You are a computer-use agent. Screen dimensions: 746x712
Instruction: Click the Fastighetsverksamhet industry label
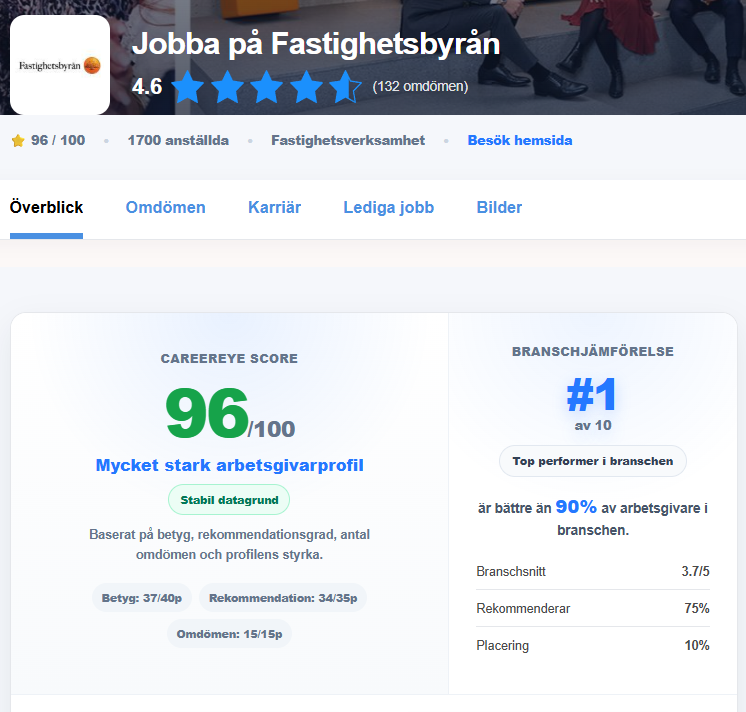point(348,140)
